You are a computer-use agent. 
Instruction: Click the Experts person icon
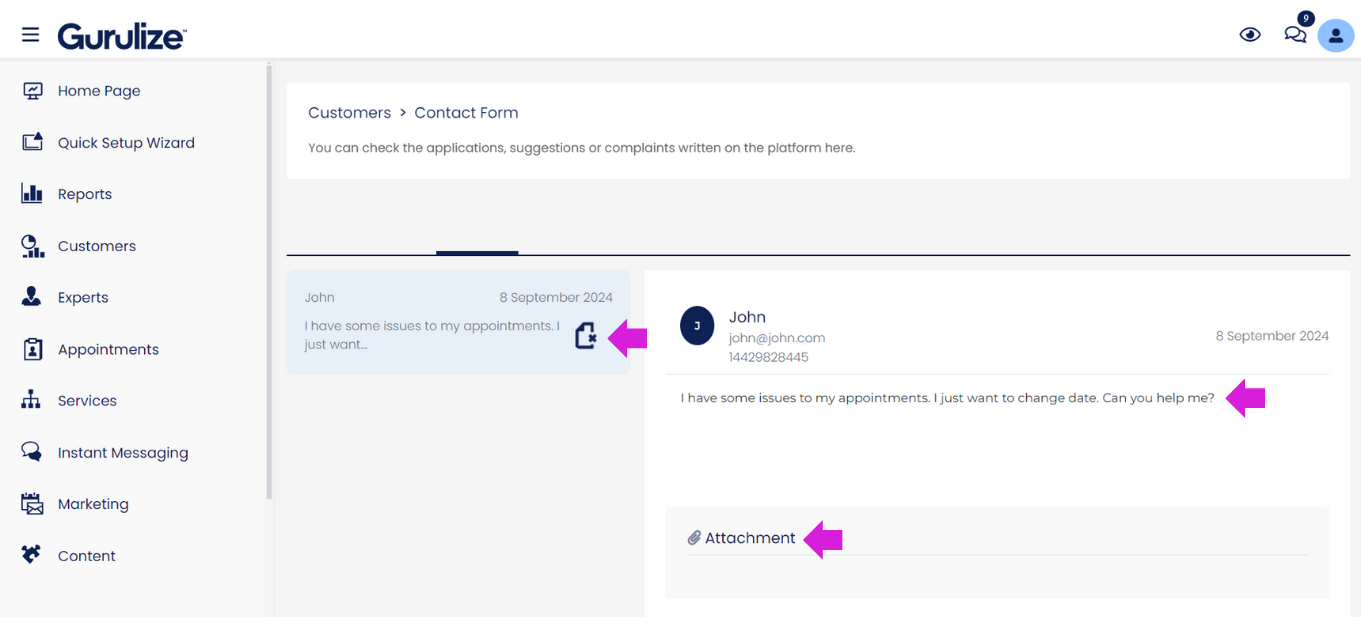pos(32,297)
